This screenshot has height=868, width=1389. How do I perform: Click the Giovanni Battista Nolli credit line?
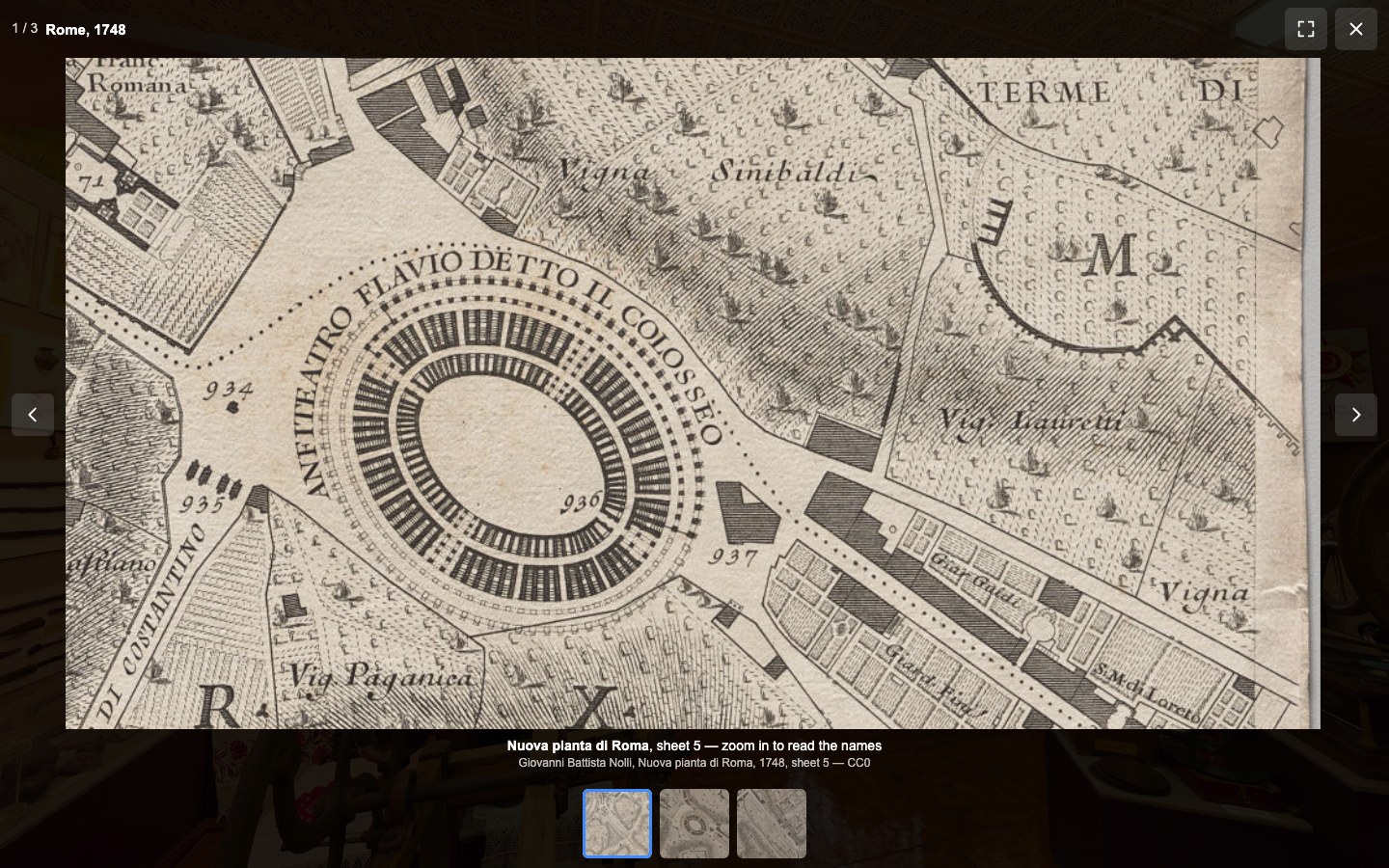694,763
